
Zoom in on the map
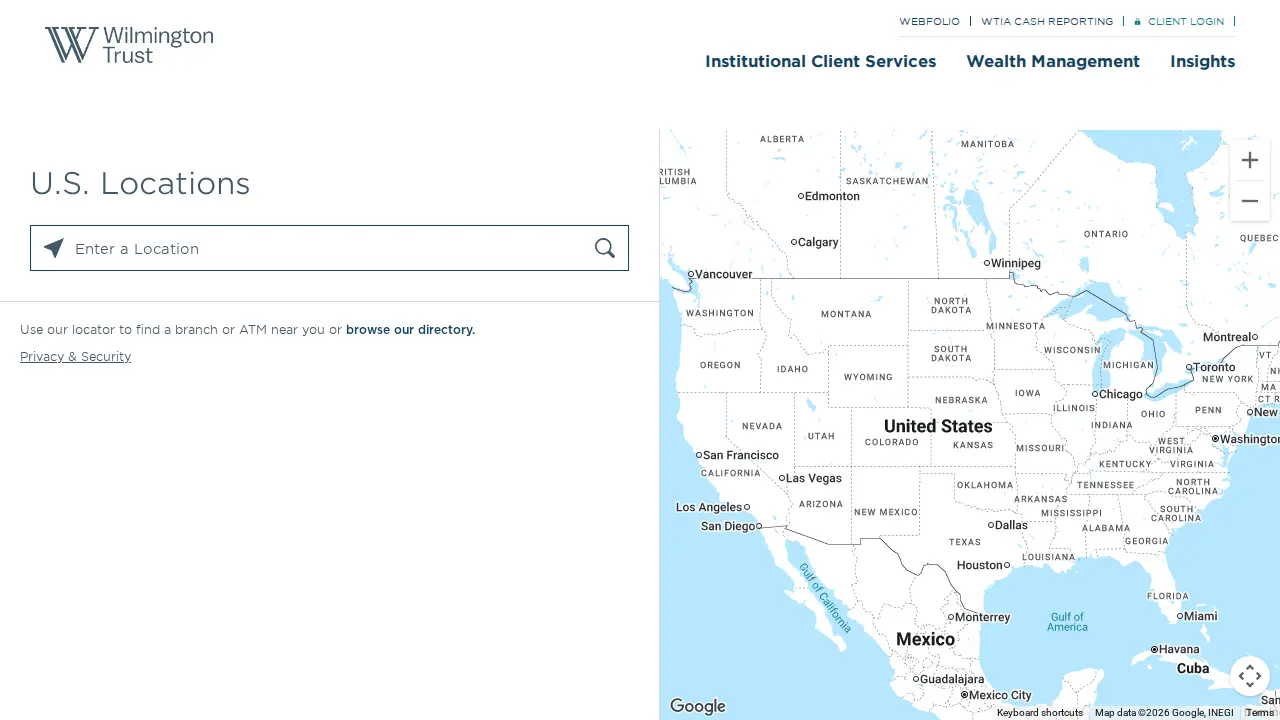[1250, 160]
